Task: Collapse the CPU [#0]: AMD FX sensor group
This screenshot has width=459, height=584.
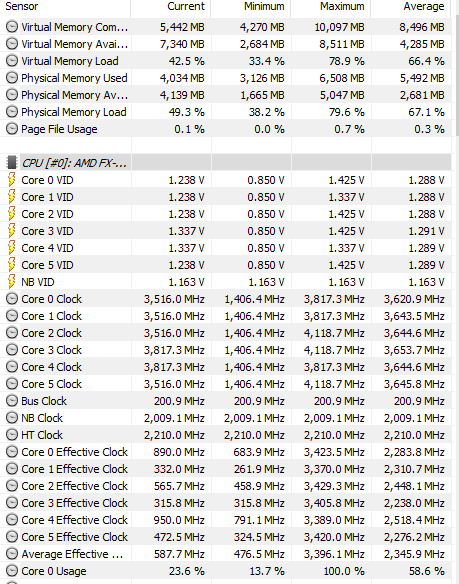Action: pos(74,163)
